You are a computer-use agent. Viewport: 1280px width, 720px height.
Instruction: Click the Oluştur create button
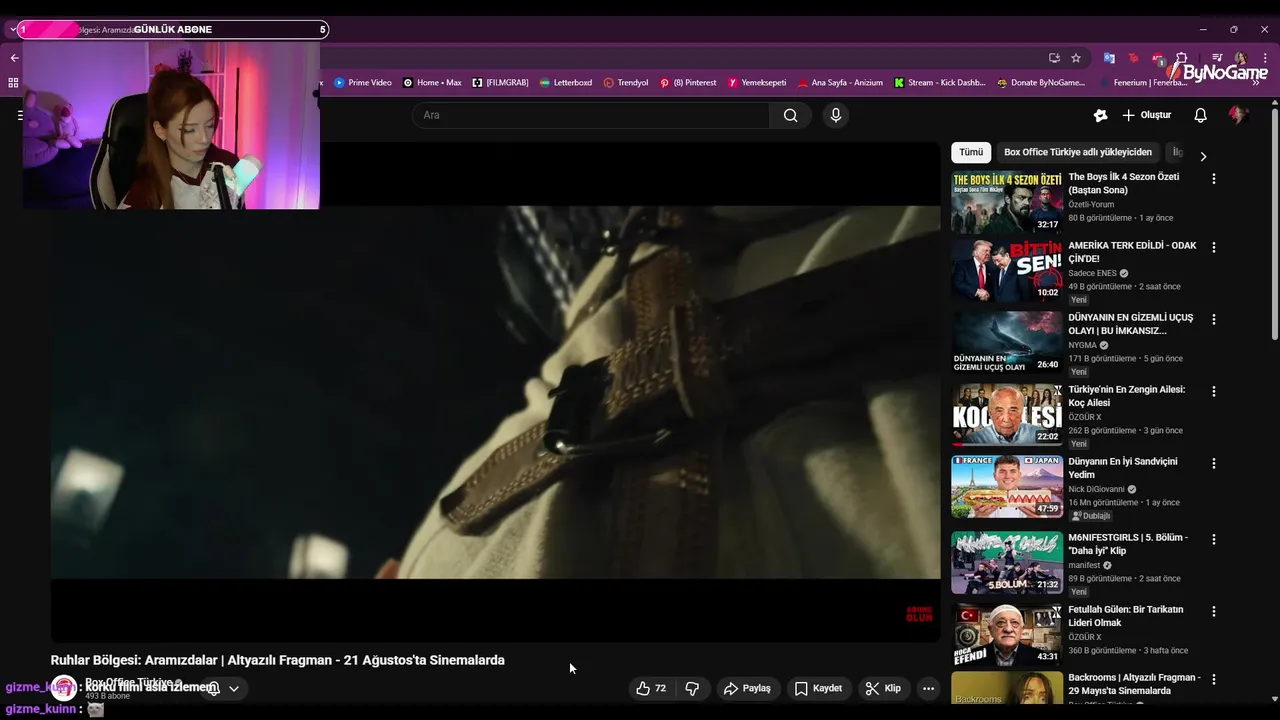pos(1146,115)
